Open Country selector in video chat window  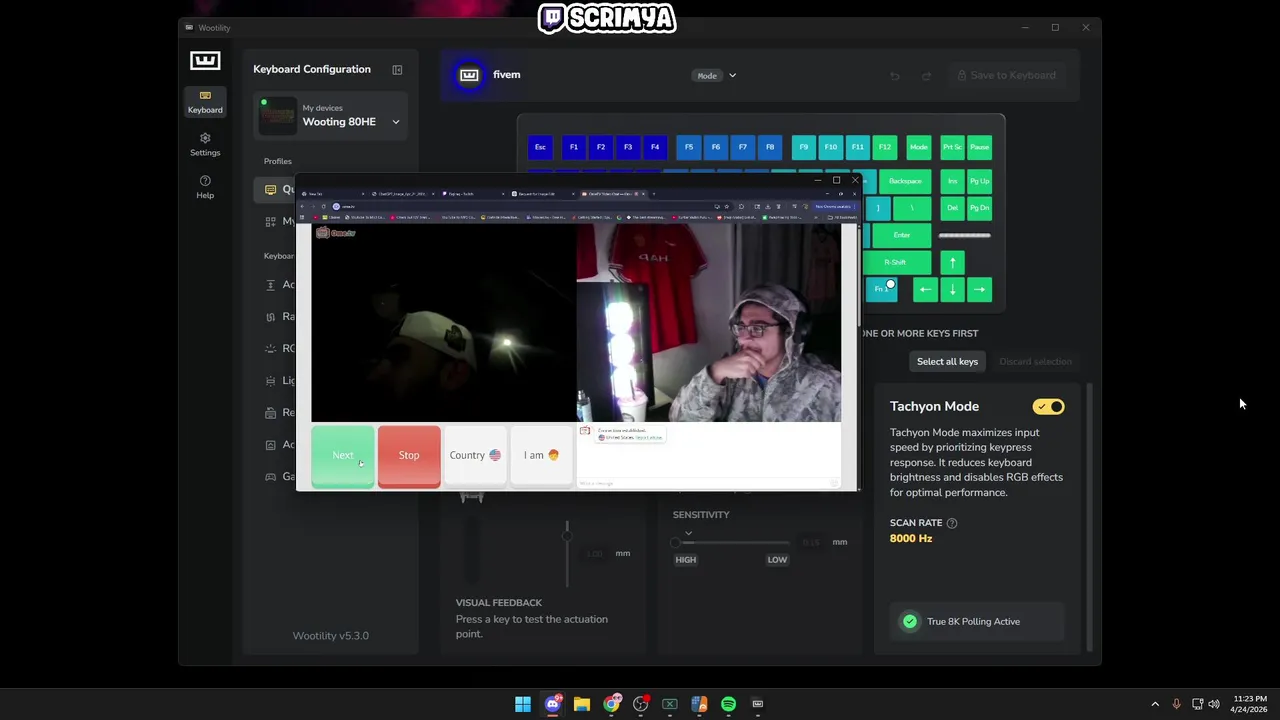[475, 455]
